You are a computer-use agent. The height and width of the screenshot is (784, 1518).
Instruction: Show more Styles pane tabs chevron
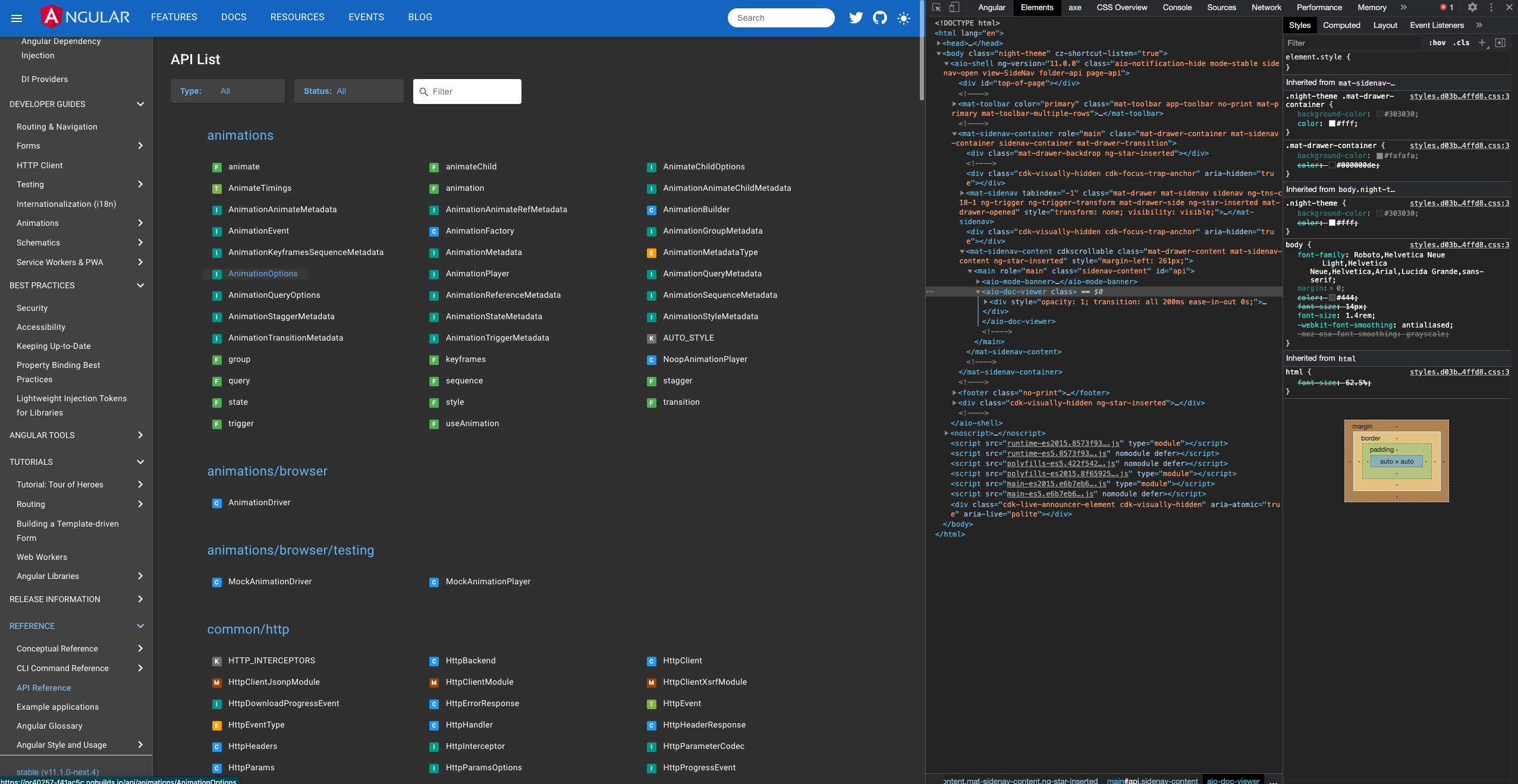coord(1479,25)
